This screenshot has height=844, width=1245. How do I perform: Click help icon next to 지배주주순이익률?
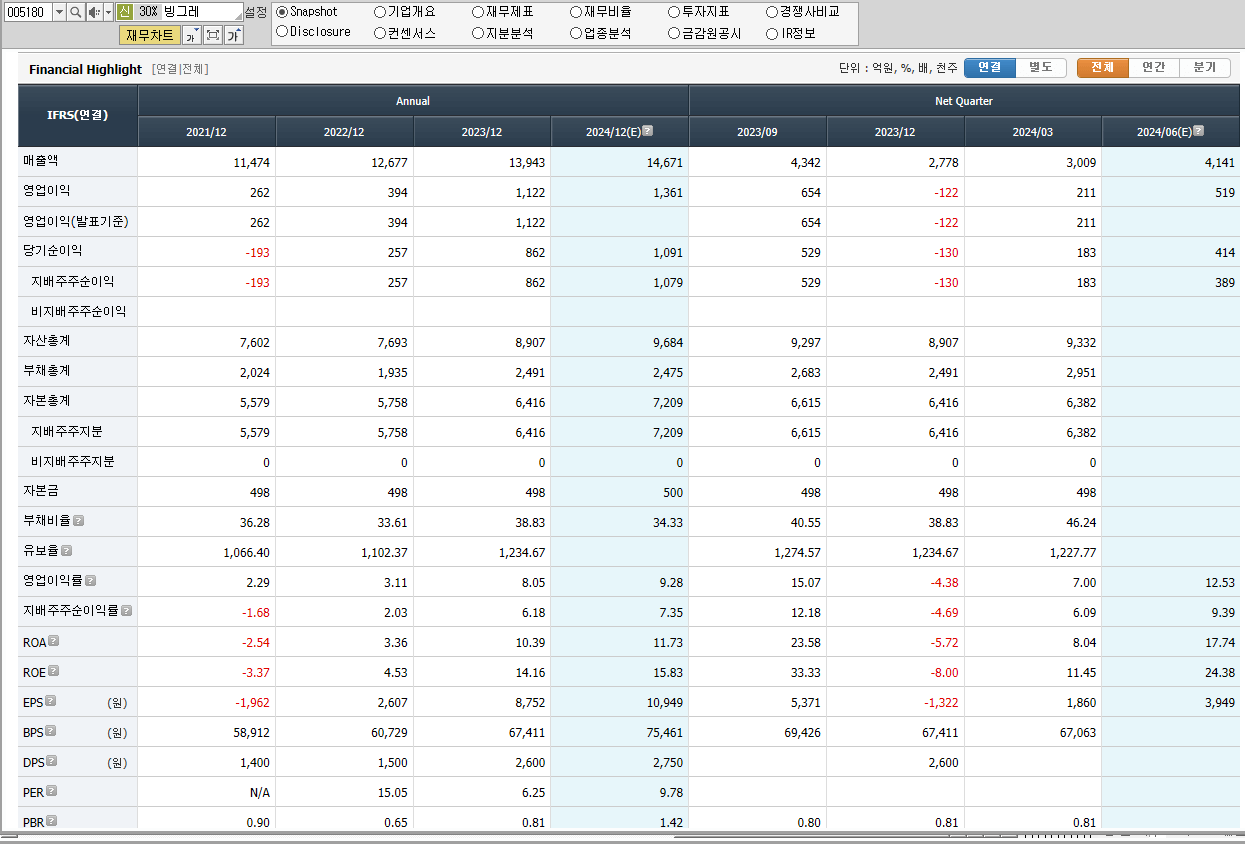click(126, 610)
